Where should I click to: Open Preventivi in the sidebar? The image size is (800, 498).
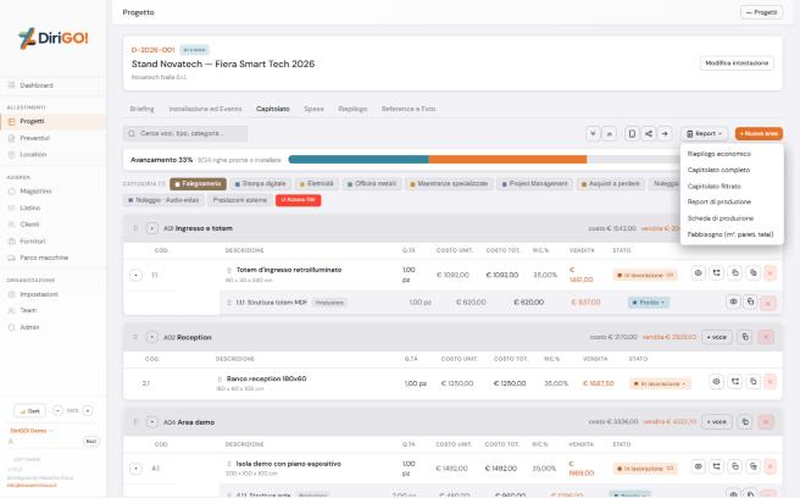coord(53,138)
